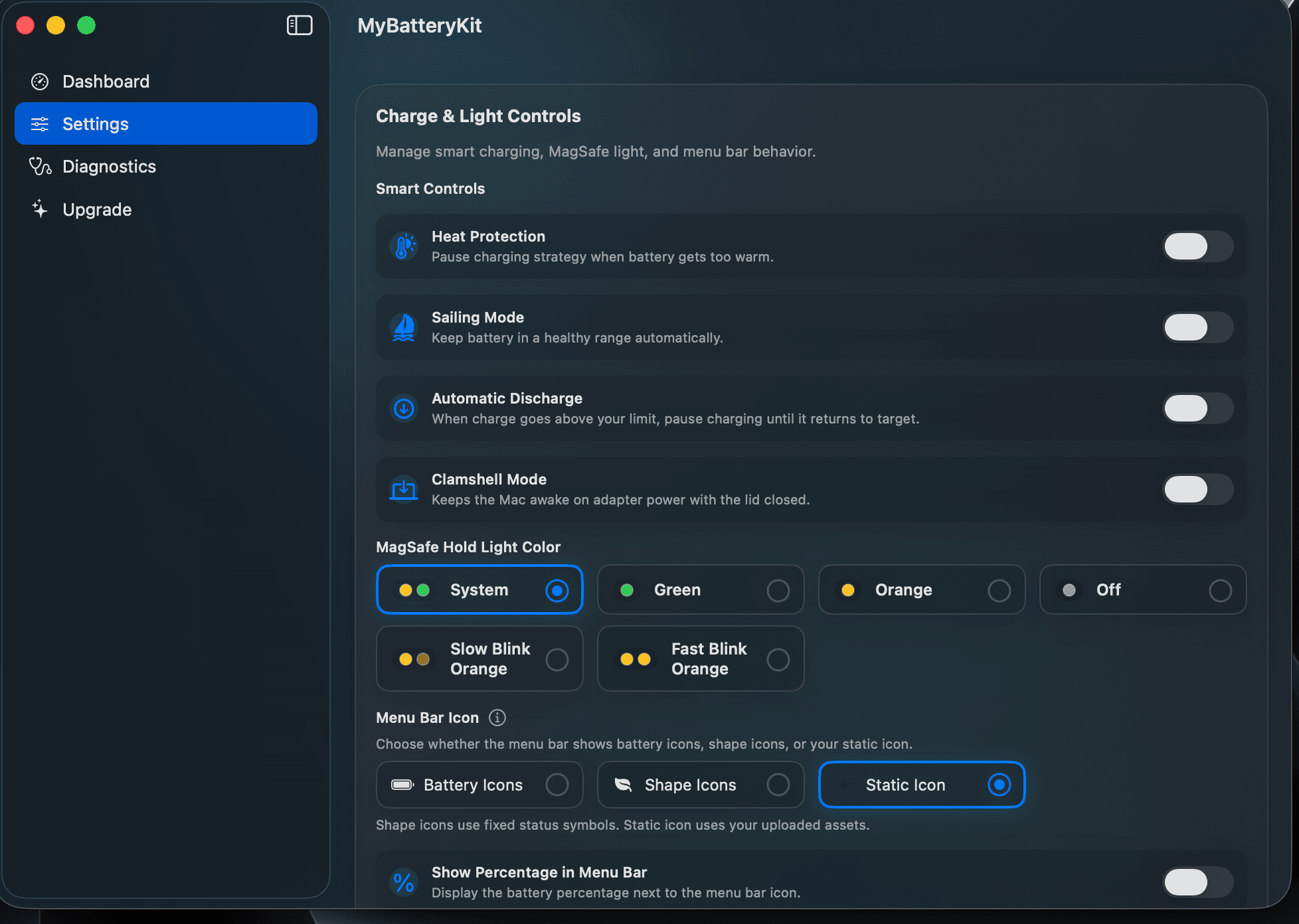This screenshot has width=1299, height=924.
Task: Enable the Heat Protection toggle
Action: [1198, 246]
